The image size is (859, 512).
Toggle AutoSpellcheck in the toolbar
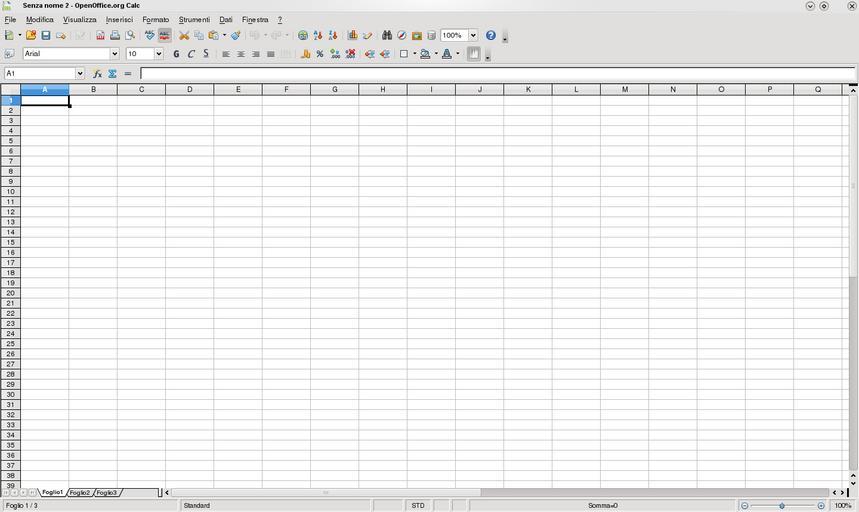click(x=165, y=36)
